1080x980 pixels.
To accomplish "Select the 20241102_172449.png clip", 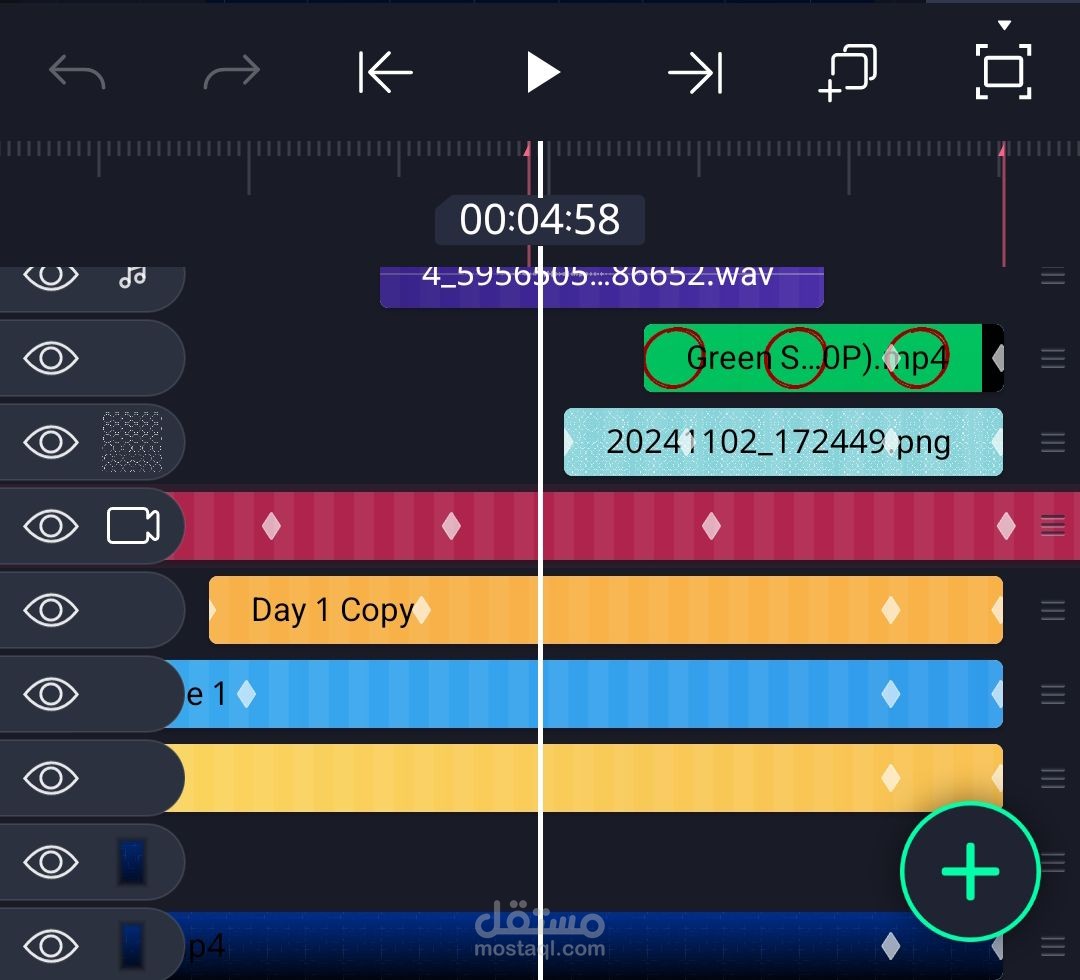I will pyautogui.click(x=783, y=442).
